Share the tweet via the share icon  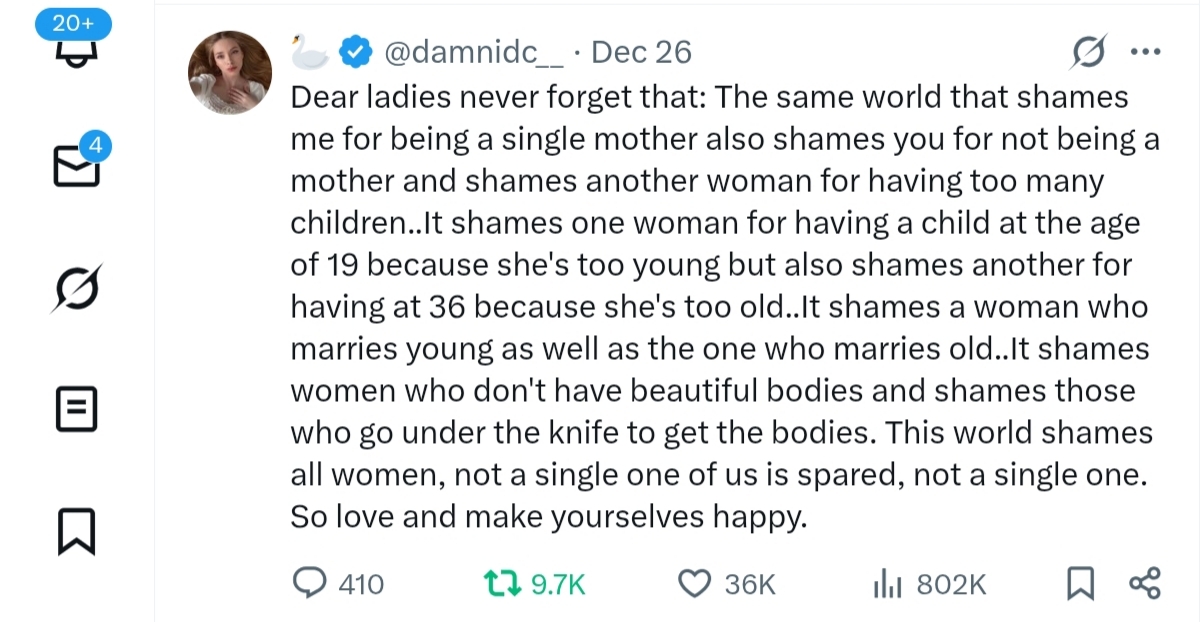tap(1143, 584)
